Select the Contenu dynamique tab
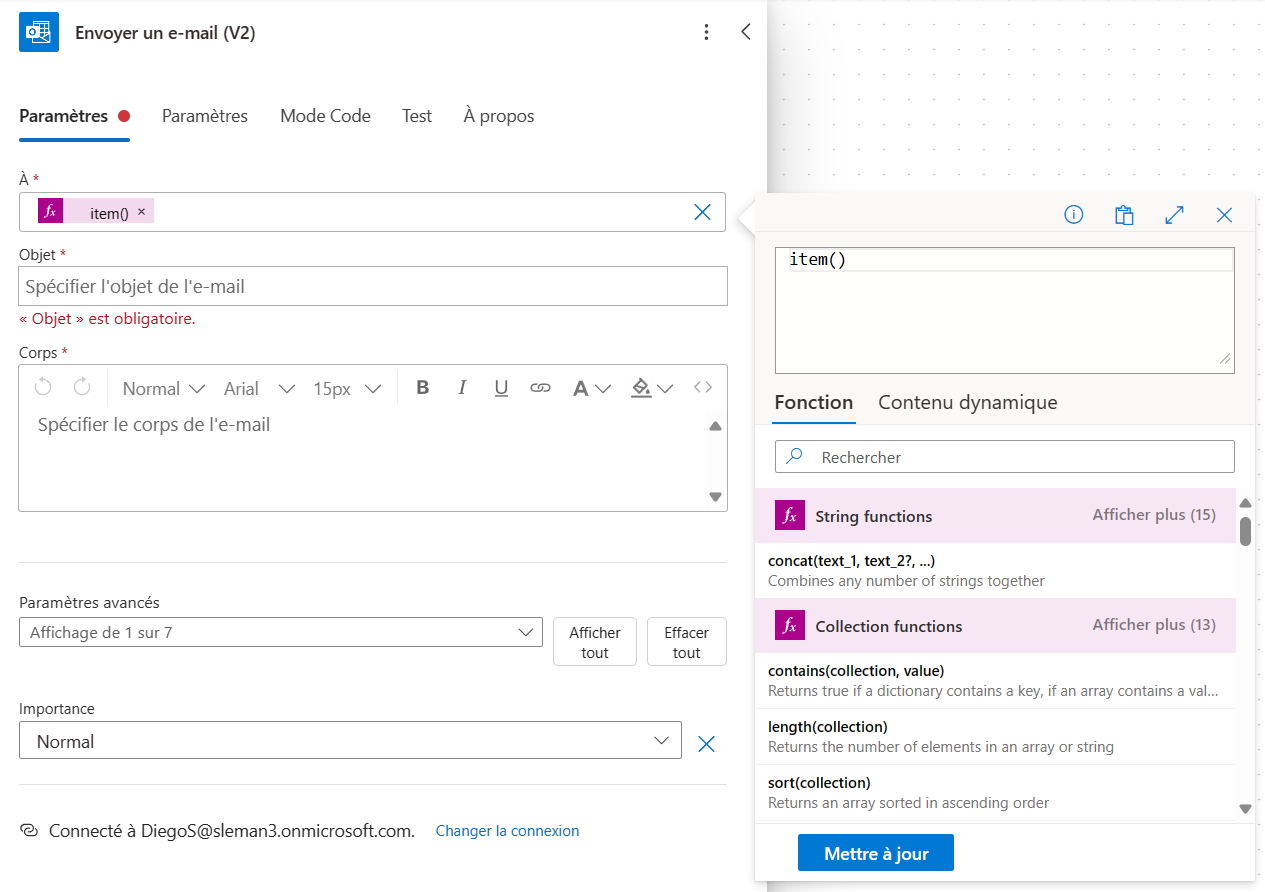 [967, 402]
